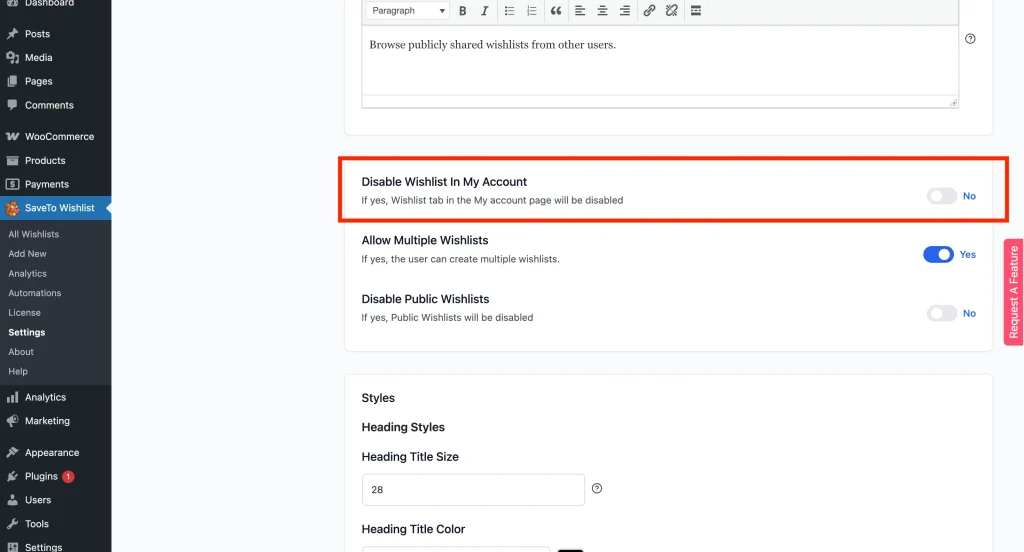Click the Payments dollar icon

pyautogui.click(x=12, y=184)
